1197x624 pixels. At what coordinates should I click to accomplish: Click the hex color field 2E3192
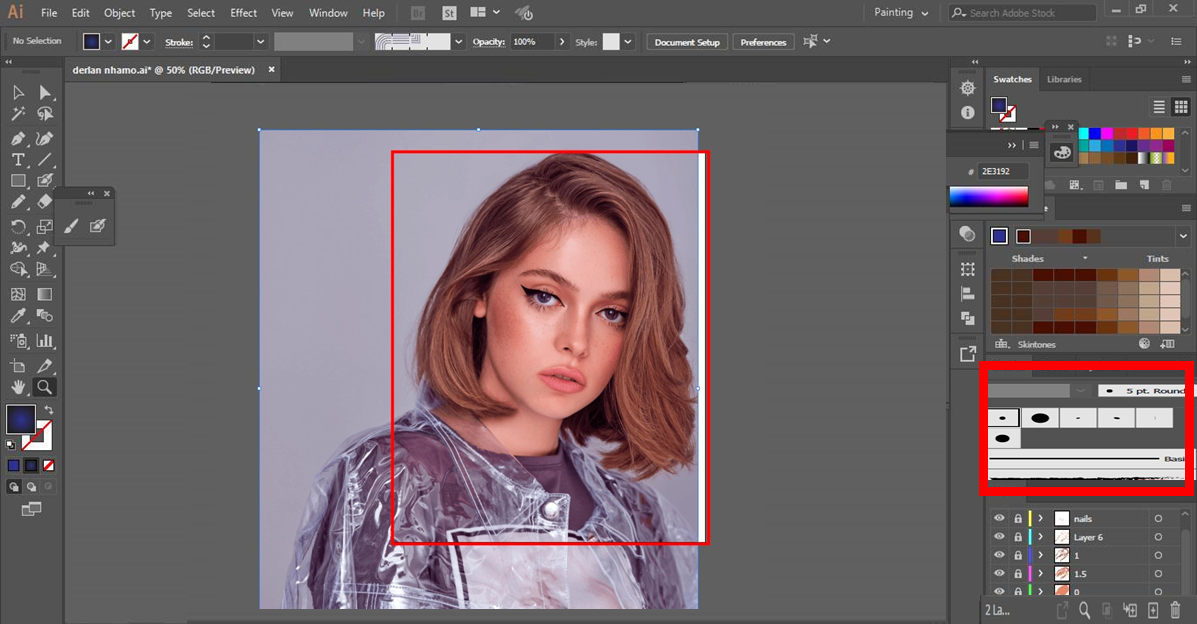coord(1003,171)
